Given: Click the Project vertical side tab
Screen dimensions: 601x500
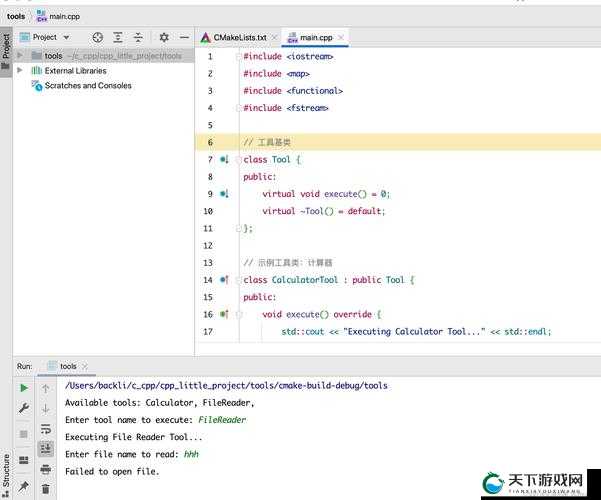Looking at the screenshot, I should coord(6,52).
